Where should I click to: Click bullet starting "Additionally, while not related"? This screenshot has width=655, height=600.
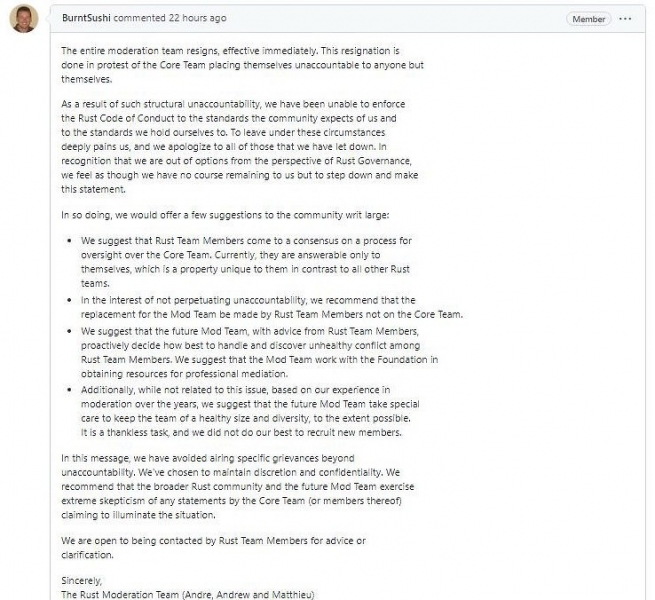click(245, 409)
